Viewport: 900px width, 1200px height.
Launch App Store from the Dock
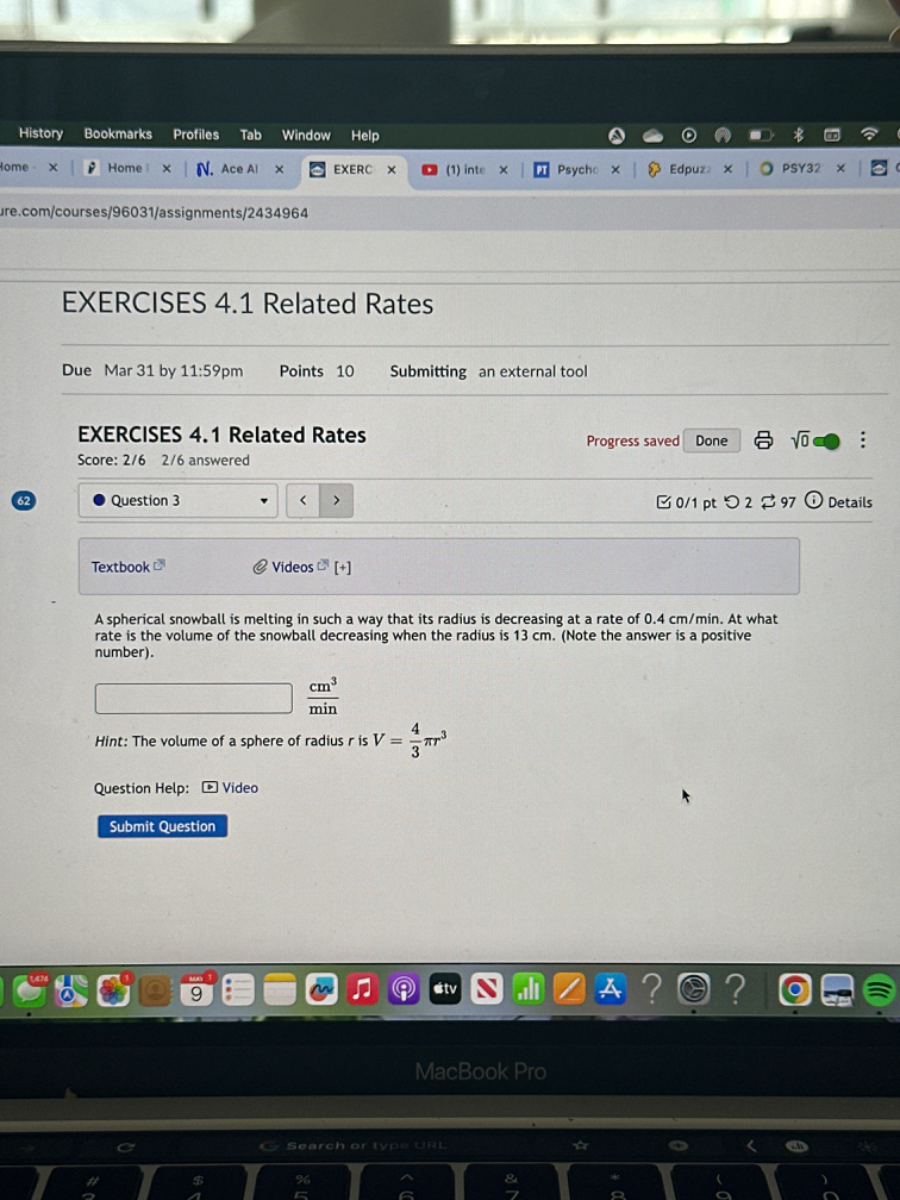click(x=610, y=990)
